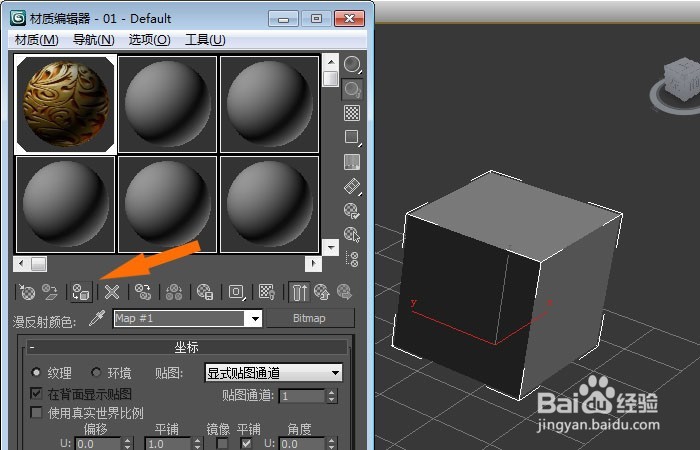700x450 pixels.
Task: Click the 贴图通道 value field
Action: coord(302,396)
